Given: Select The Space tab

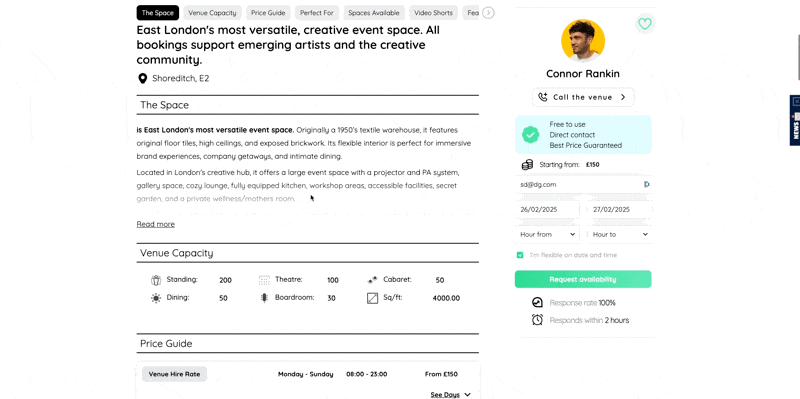Looking at the screenshot, I should pos(158,13).
